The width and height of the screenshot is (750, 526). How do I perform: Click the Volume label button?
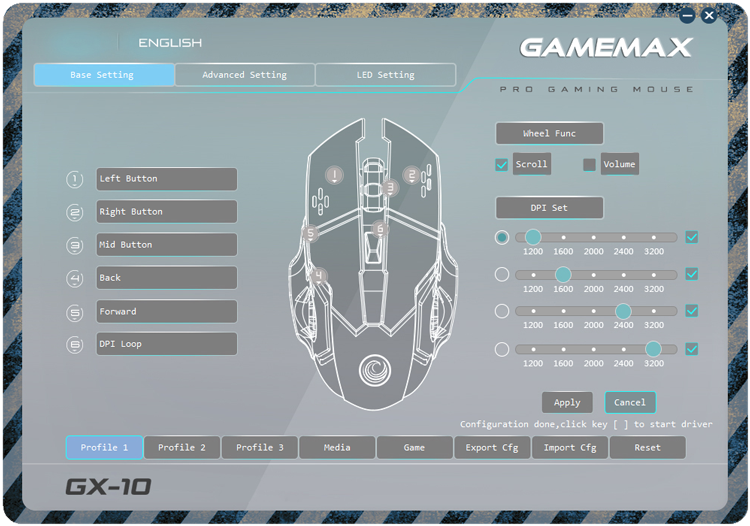tap(619, 164)
